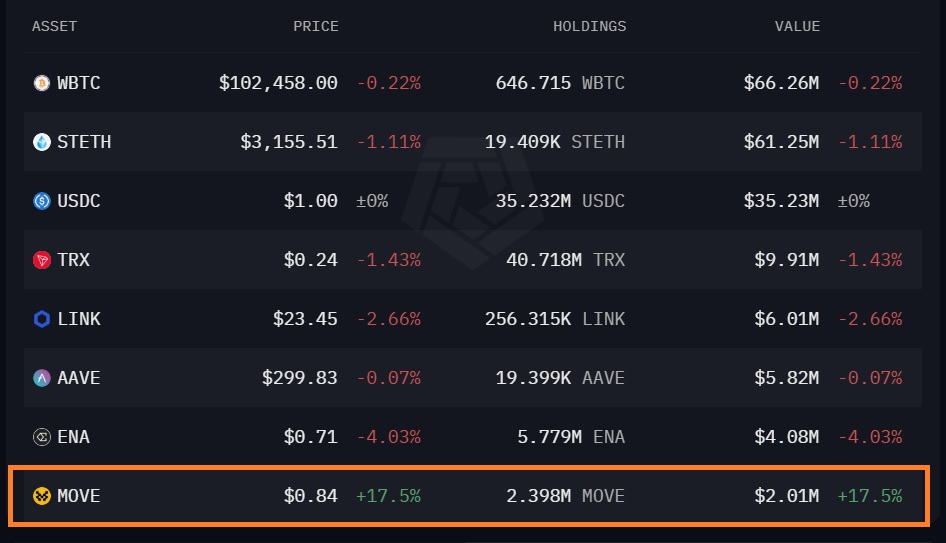Sort by the HOLDINGS column header

[x=589, y=26]
